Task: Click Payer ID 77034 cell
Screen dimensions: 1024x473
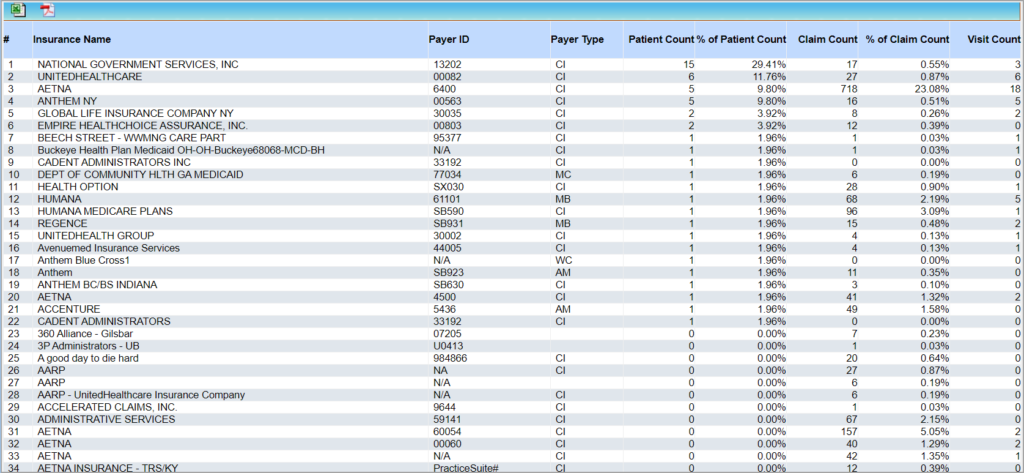Action: tap(447, 174)
